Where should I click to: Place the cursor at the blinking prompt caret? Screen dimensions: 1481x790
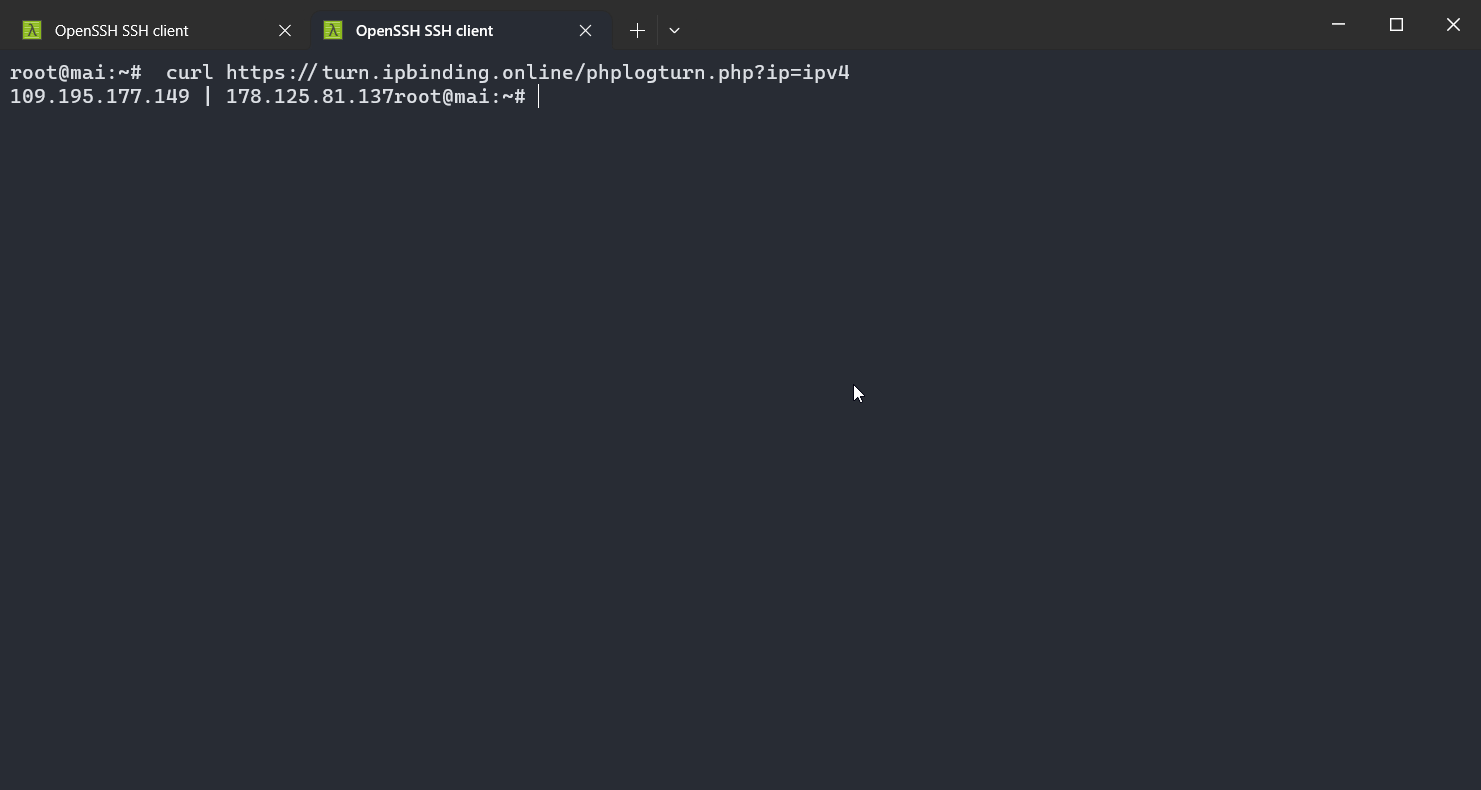tap(539, 96)
